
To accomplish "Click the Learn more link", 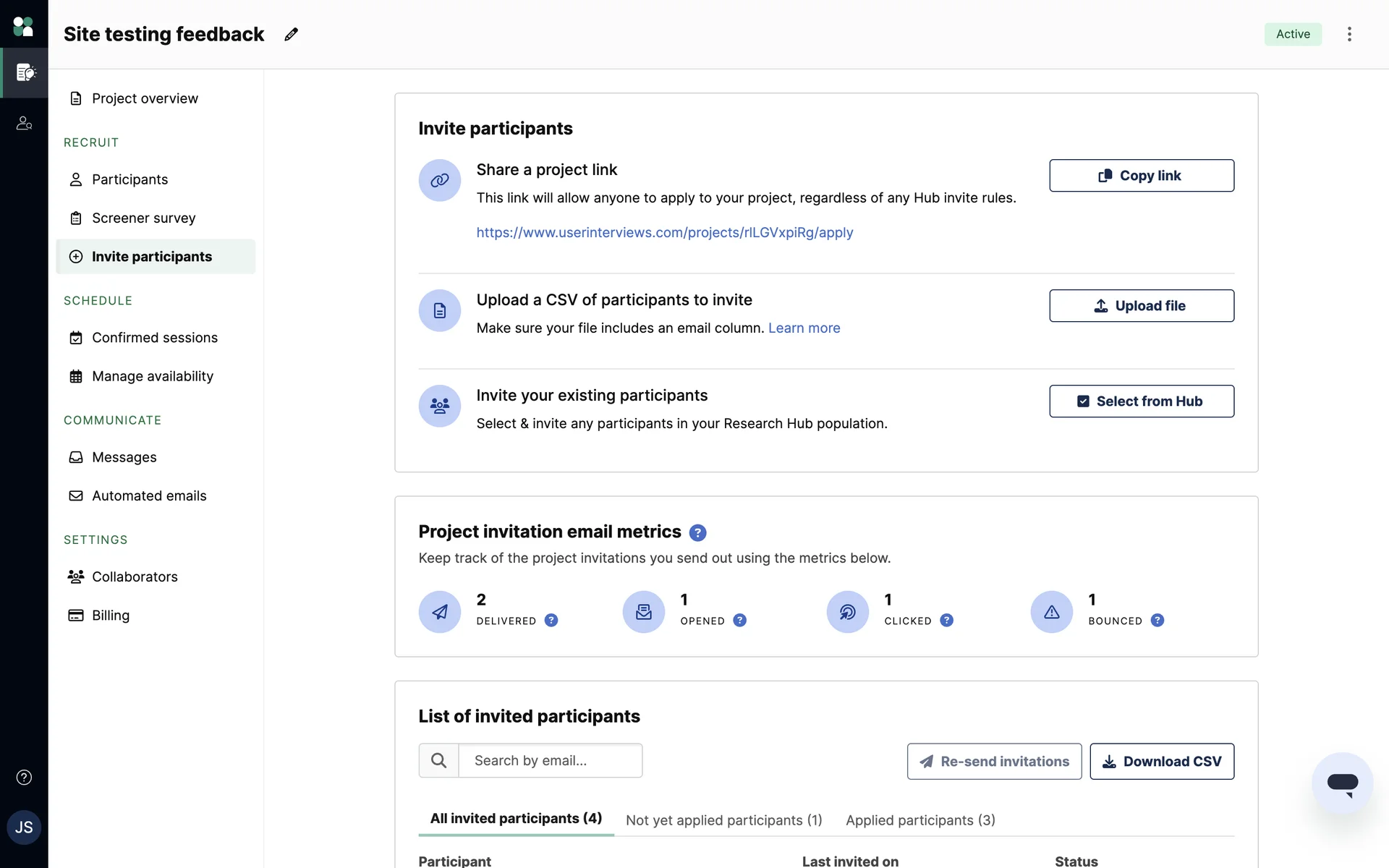I will point(804,328).
